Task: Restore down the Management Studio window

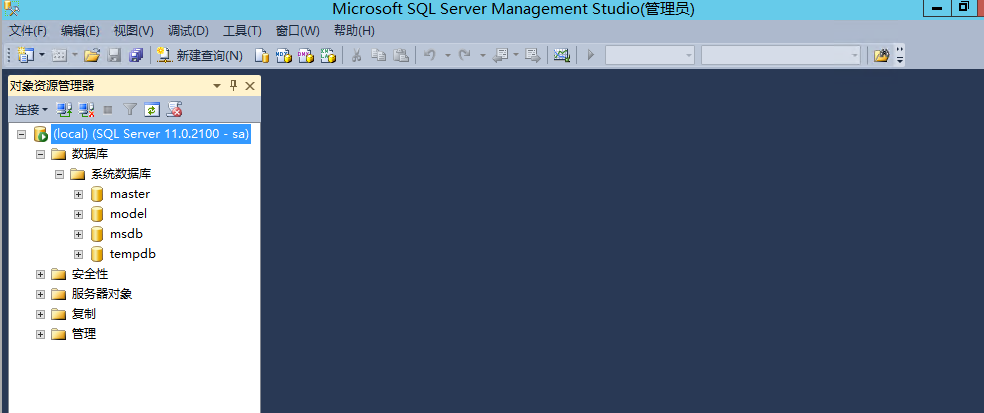Action: 963,8
